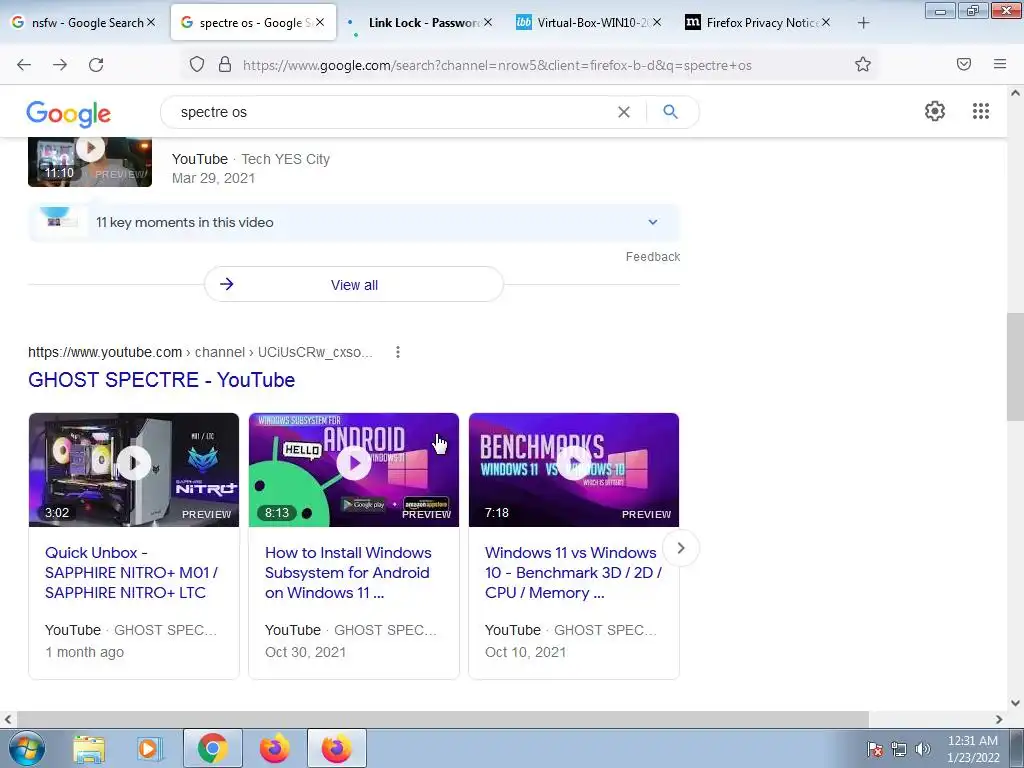Open the Google apps grid

980,111
